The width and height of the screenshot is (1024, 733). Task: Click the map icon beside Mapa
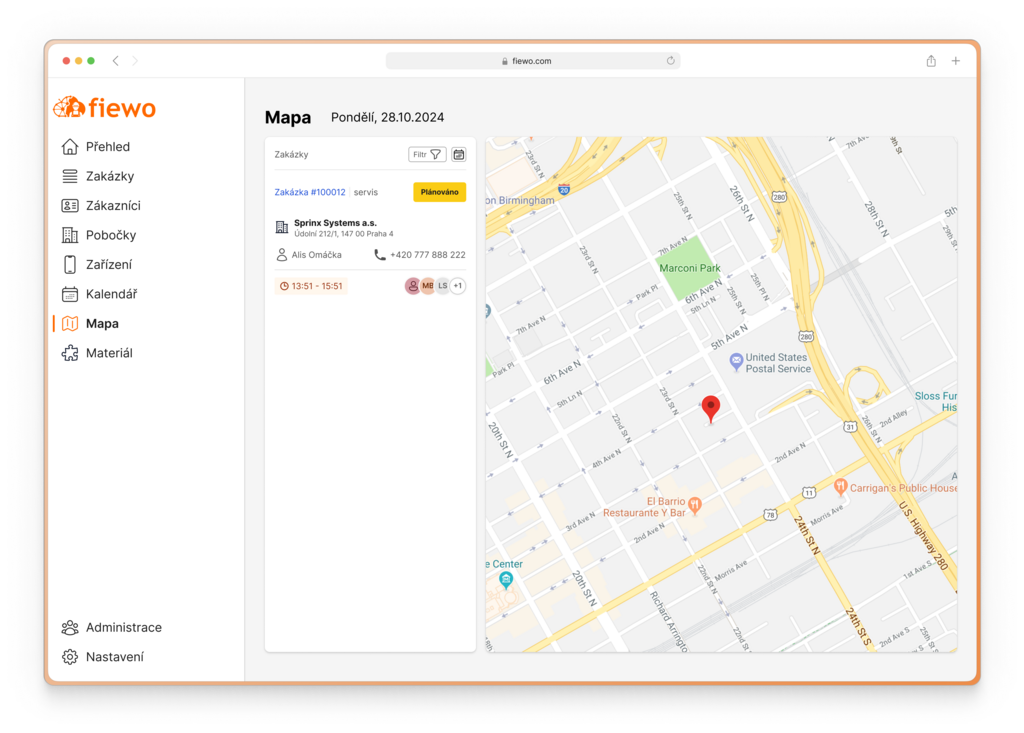70,323
